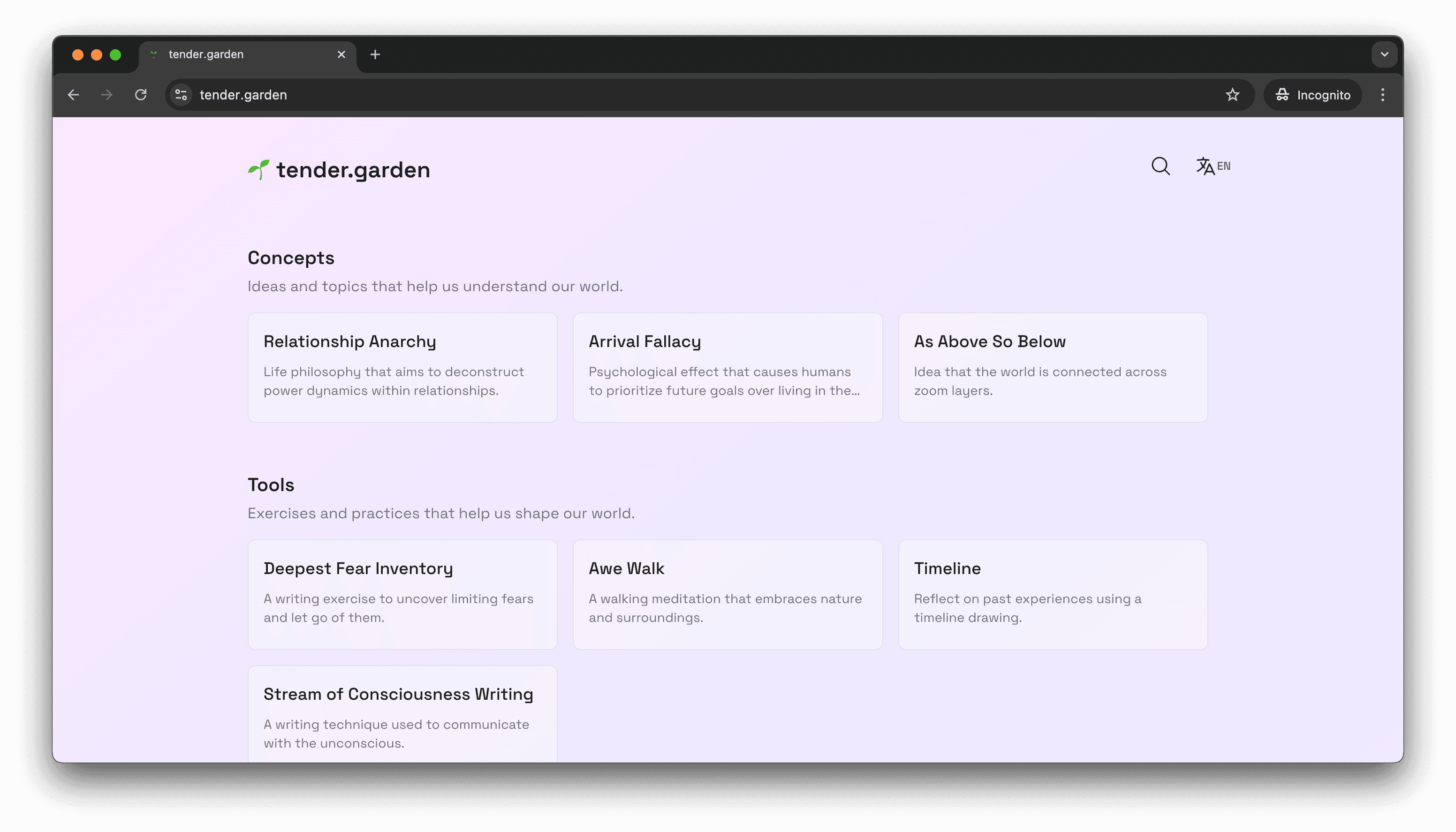The image size is (1456, 832).
Task: Go back with browser back arrow
Action: [74, 95]
